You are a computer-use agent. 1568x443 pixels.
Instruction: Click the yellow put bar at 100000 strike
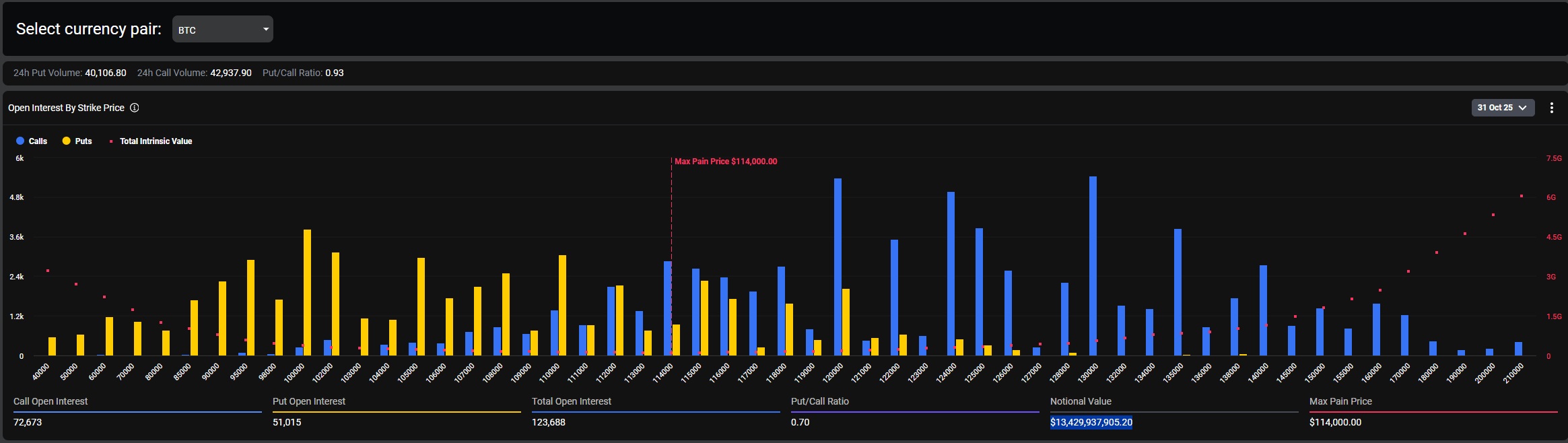click(307, 293)
